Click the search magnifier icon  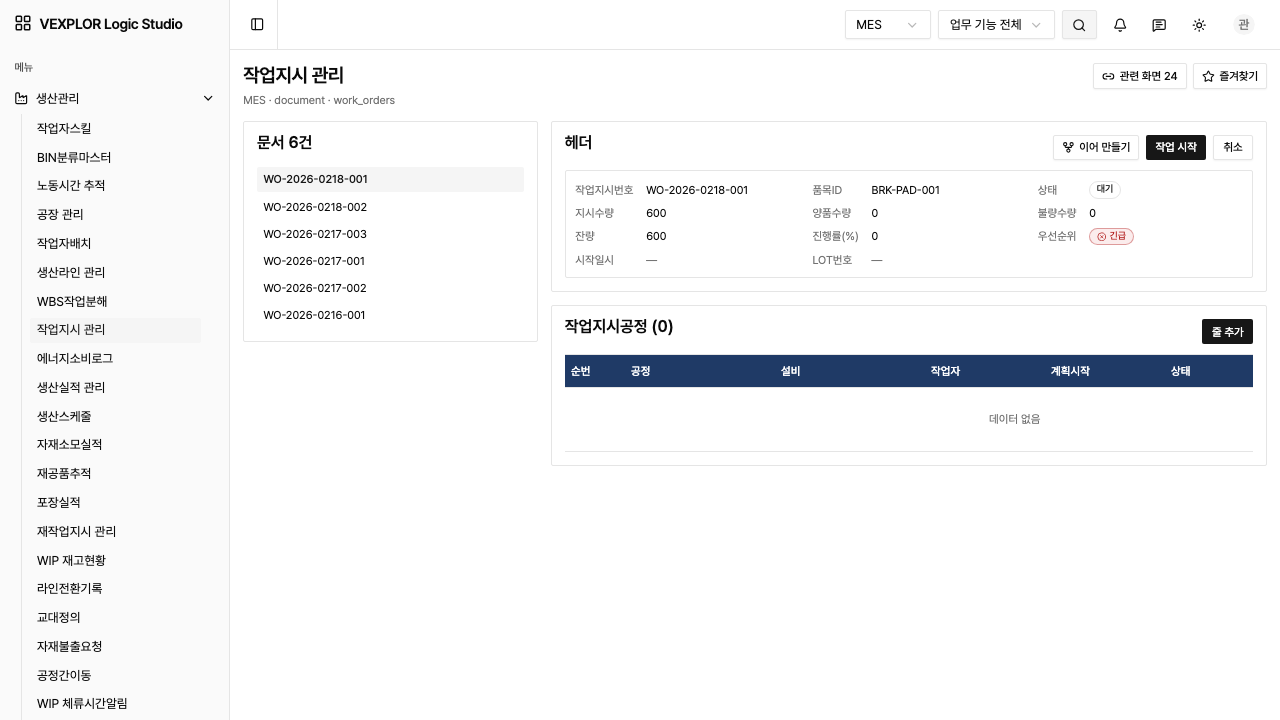pyautogui.click(x=1079, y=25)
